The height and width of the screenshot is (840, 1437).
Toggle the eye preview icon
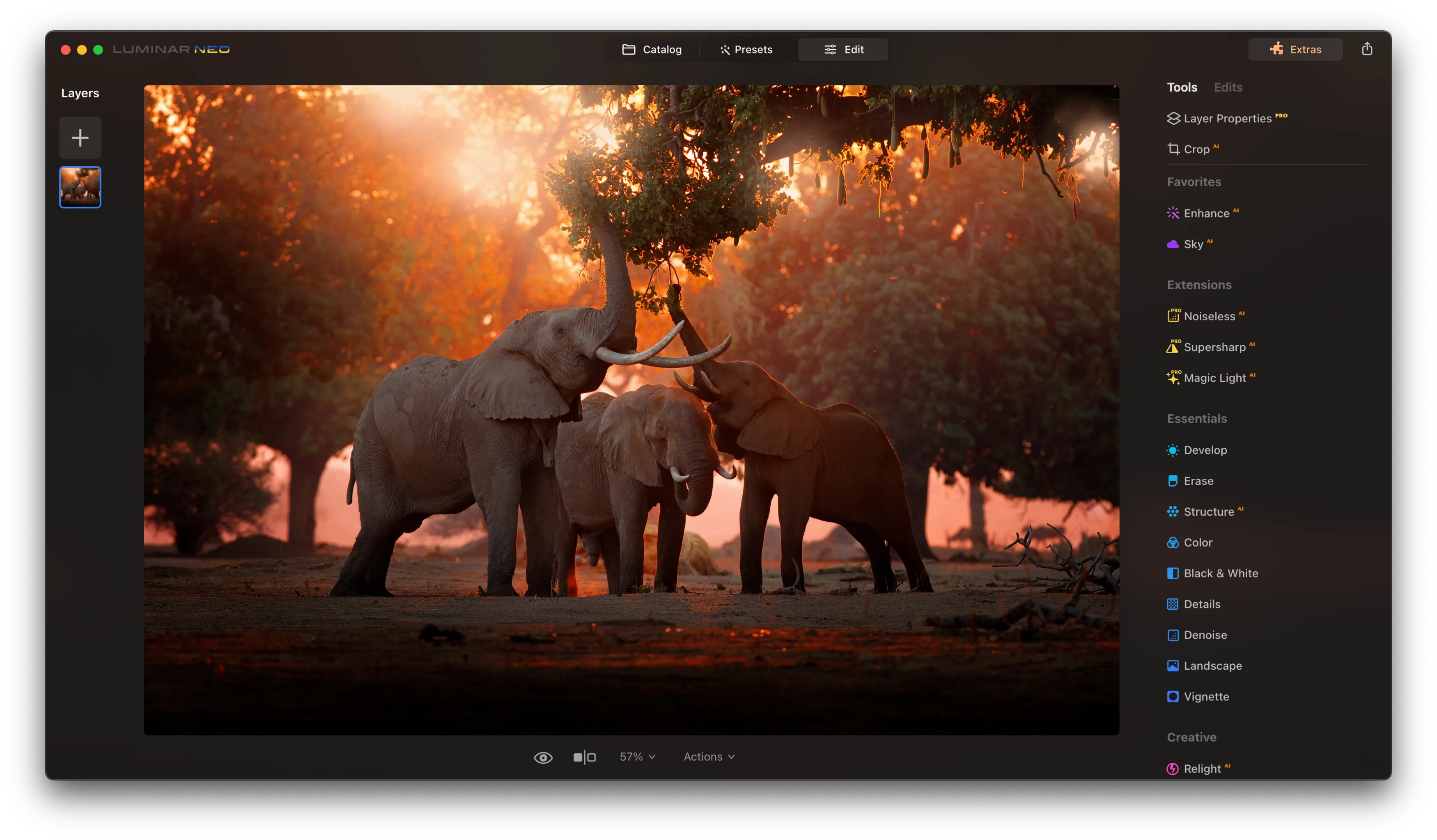click(543, 757)
